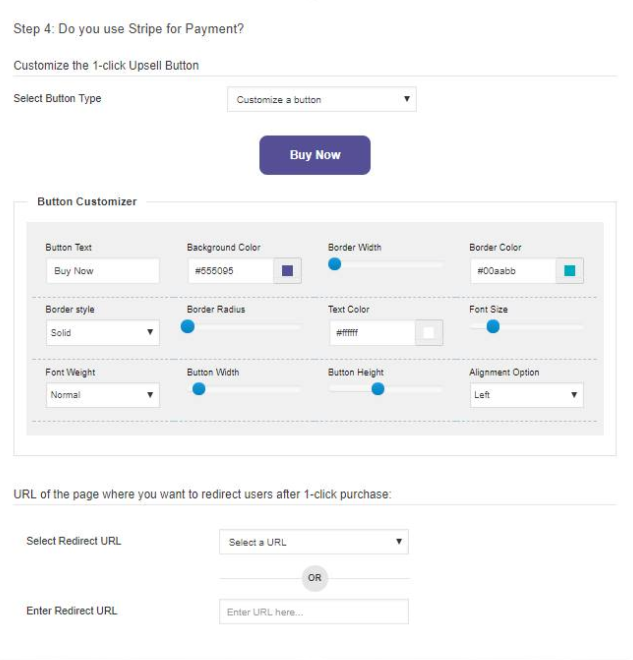Open the Select Redirect URL dropdown

click(x=314, y=542)
